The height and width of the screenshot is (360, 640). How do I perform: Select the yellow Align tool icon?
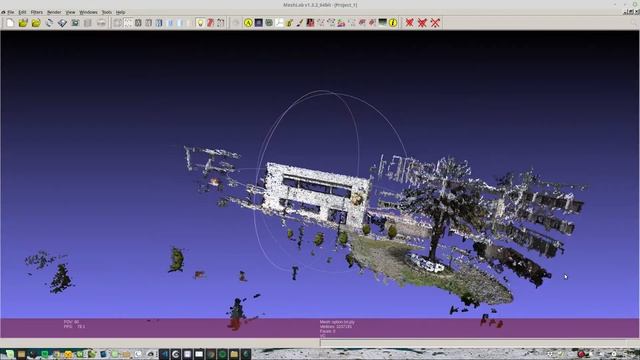(x=248, y=23)
